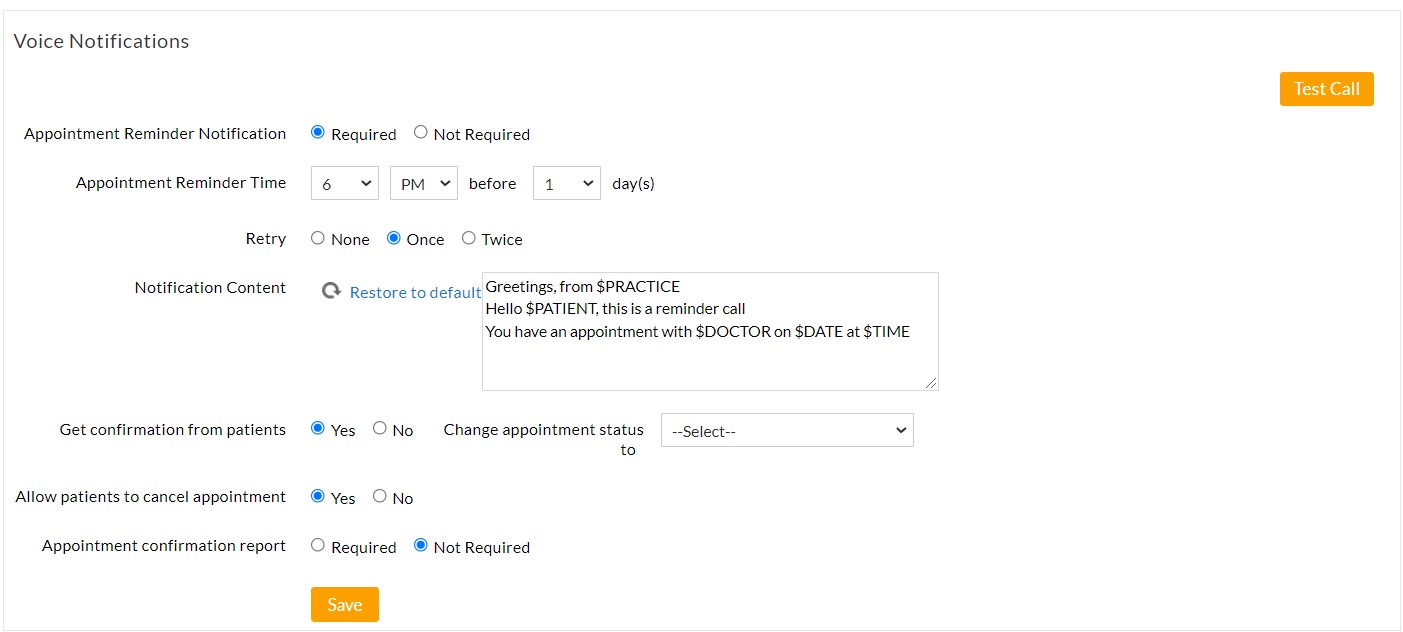Choose No for Allow patients to cancel appointment
1403x632 pixels.
pos(380,496)
